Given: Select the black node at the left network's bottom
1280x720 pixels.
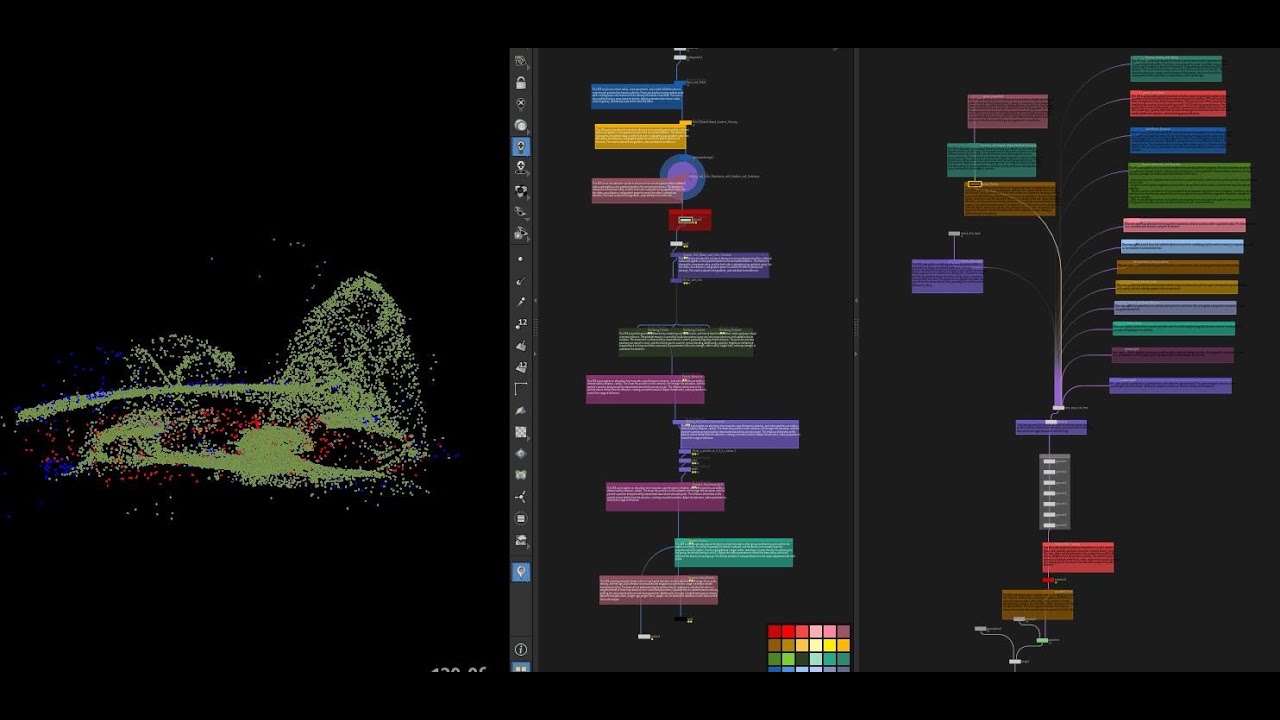Looking at the screenshot, I should tap(681, 619).
